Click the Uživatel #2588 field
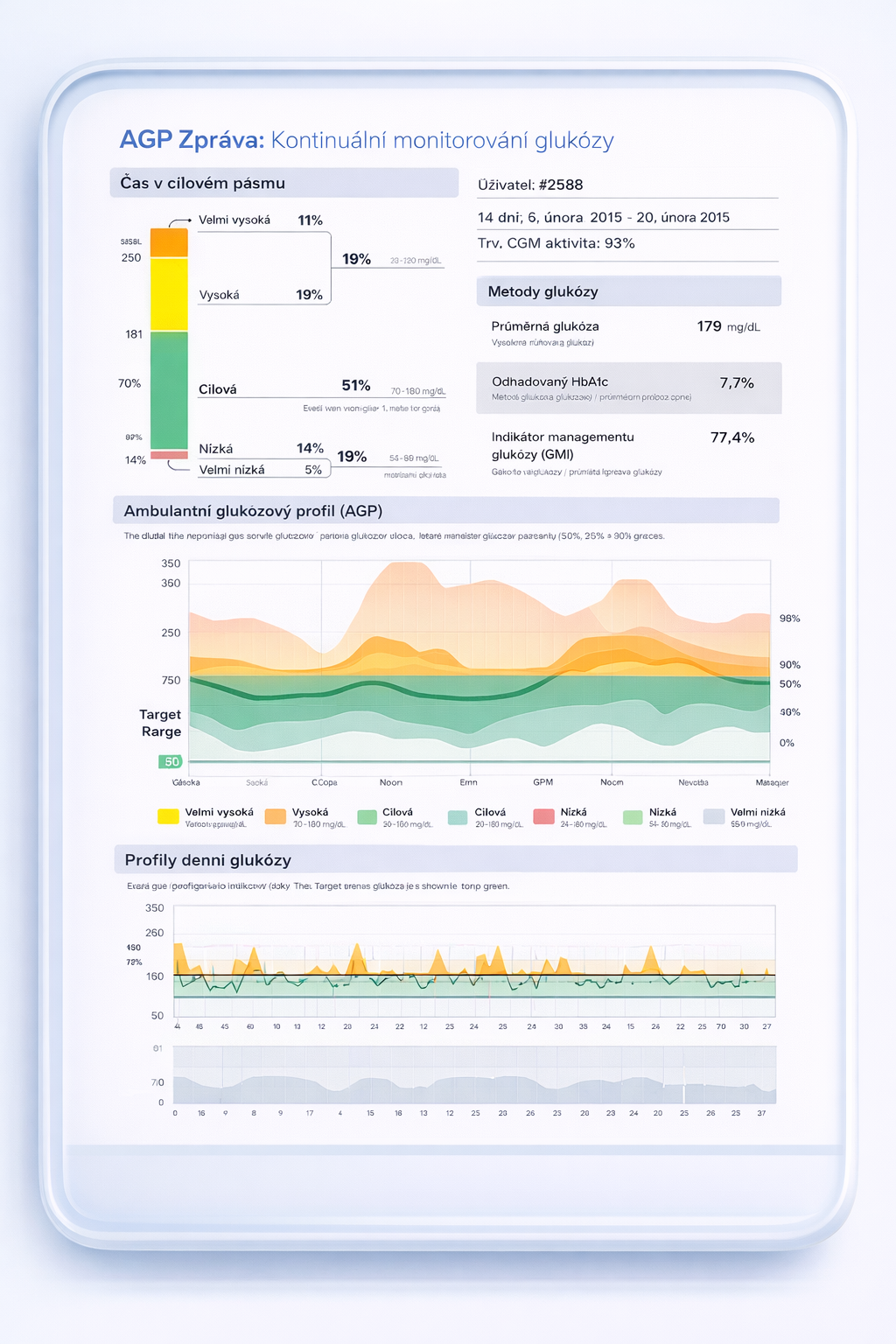Image resolution: width=896 pixels, height=1344 pixels. pyautogui.click(x=530, y=185)
